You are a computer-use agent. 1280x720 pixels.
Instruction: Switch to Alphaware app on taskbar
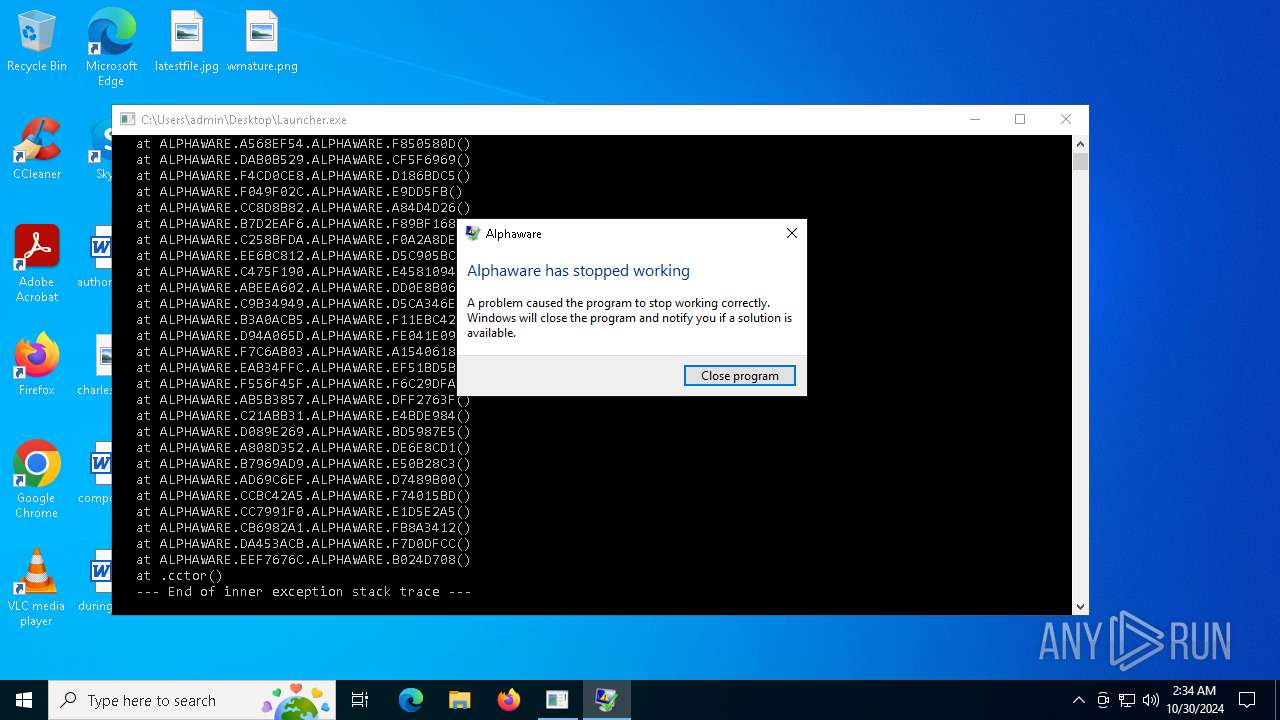(606, 700)
